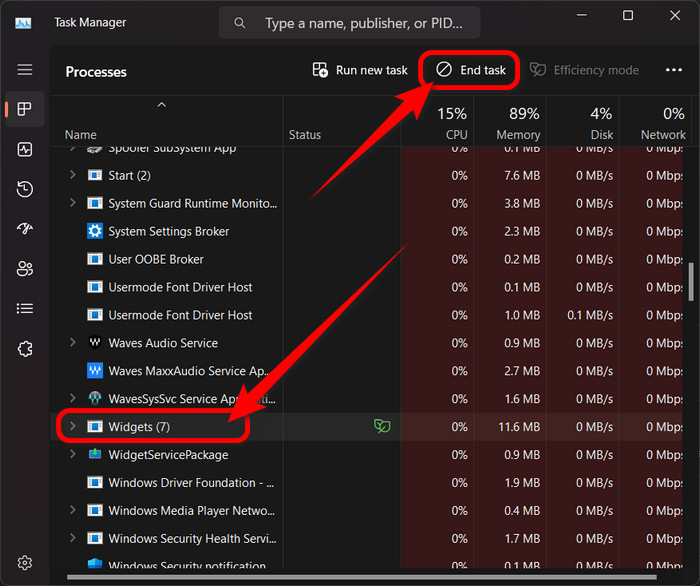This screenshot has width=700, height=586.
Task: Select the System Settings Broker row
Action: [x=366, y=231]
